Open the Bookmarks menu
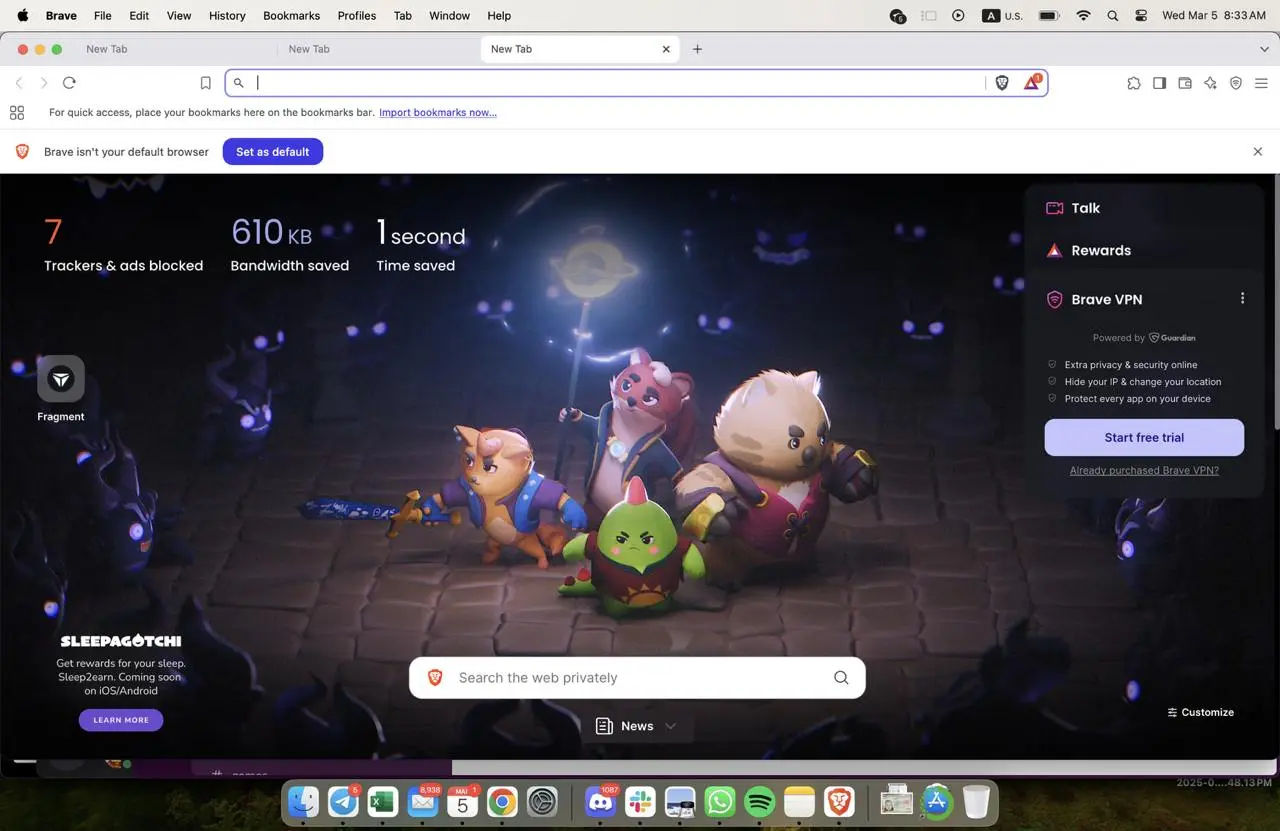This screenshot has width=1280, height=831. 291,16
